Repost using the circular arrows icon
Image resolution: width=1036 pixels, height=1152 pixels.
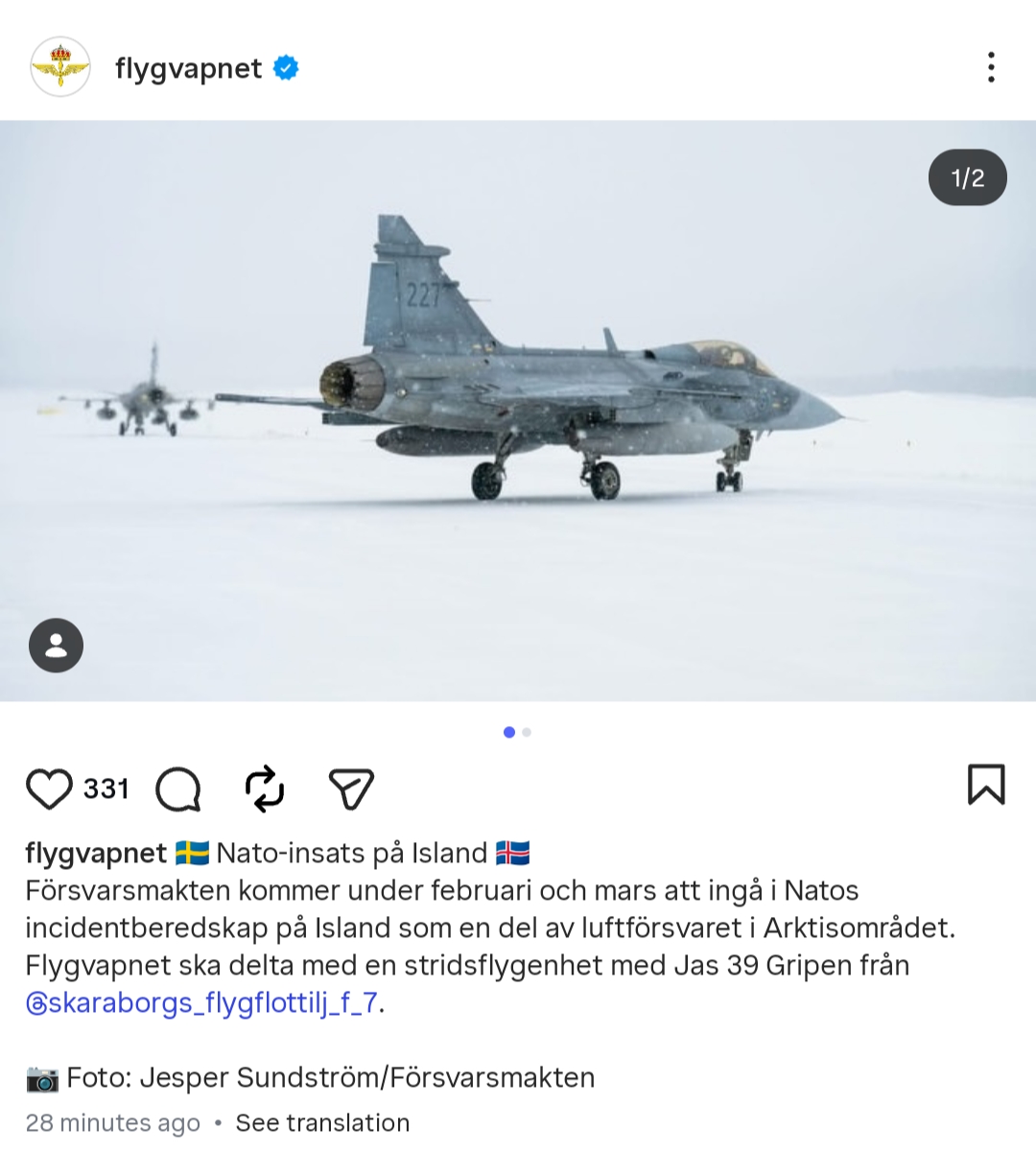point(265,788)
